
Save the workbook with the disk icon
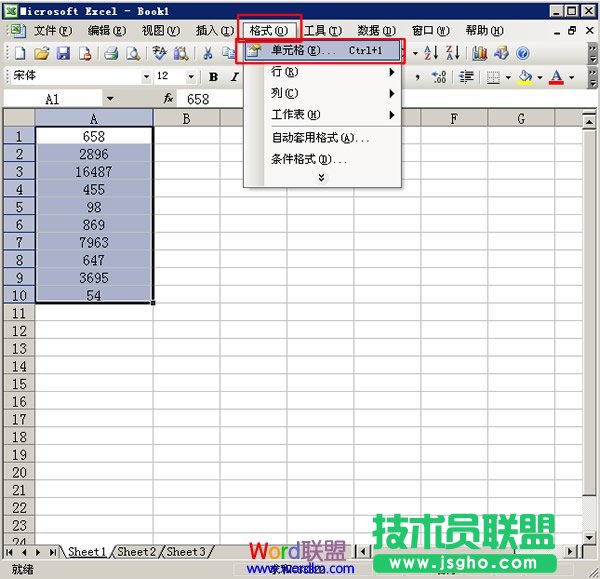[63, 53]
